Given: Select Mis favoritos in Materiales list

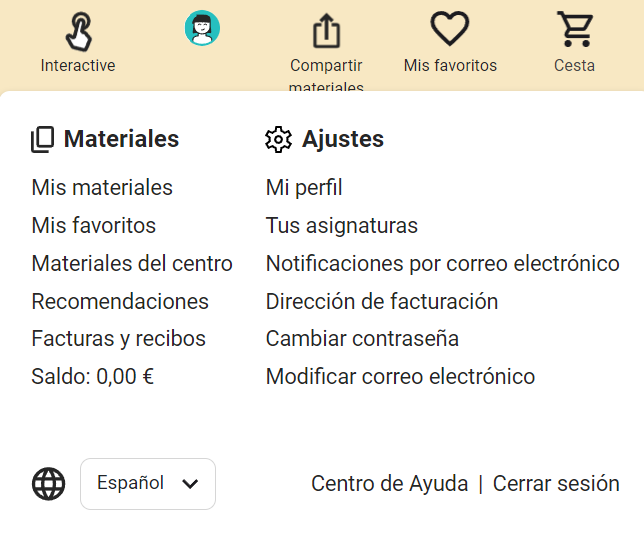Looking at the screenshot, I should click(94, 226).
